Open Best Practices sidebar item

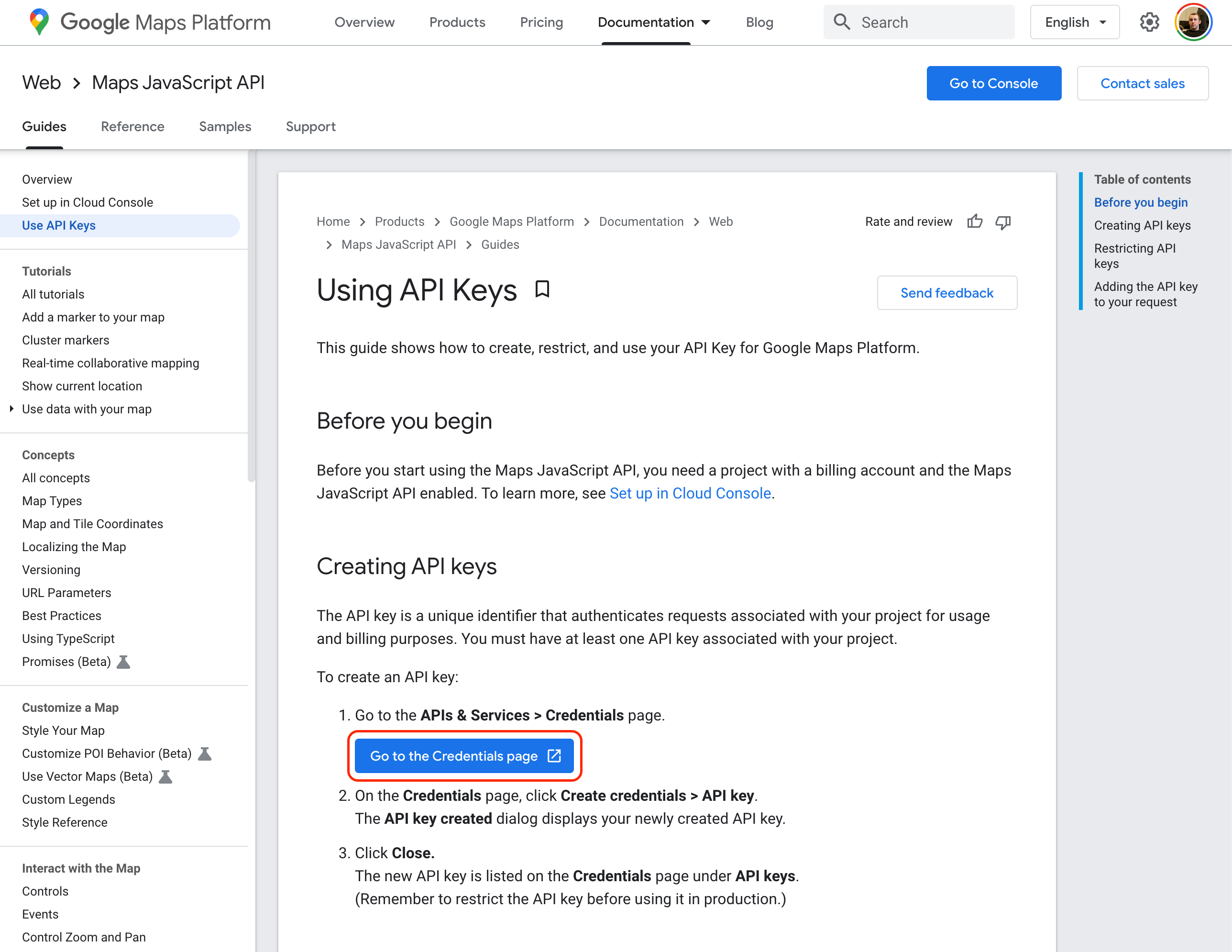click(62, 616)
